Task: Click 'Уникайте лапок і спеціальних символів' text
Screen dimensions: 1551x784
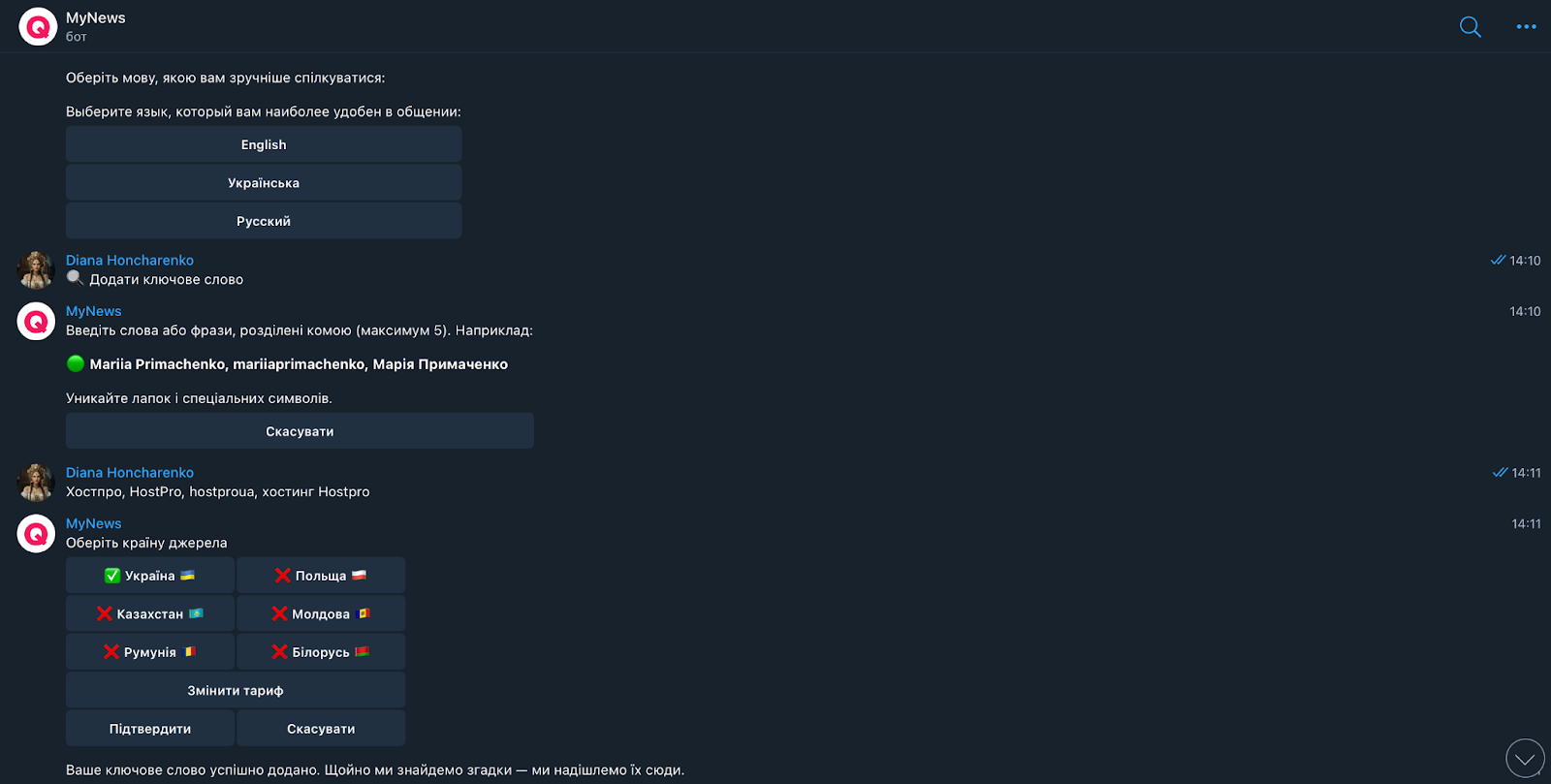Action: point(199,398)
